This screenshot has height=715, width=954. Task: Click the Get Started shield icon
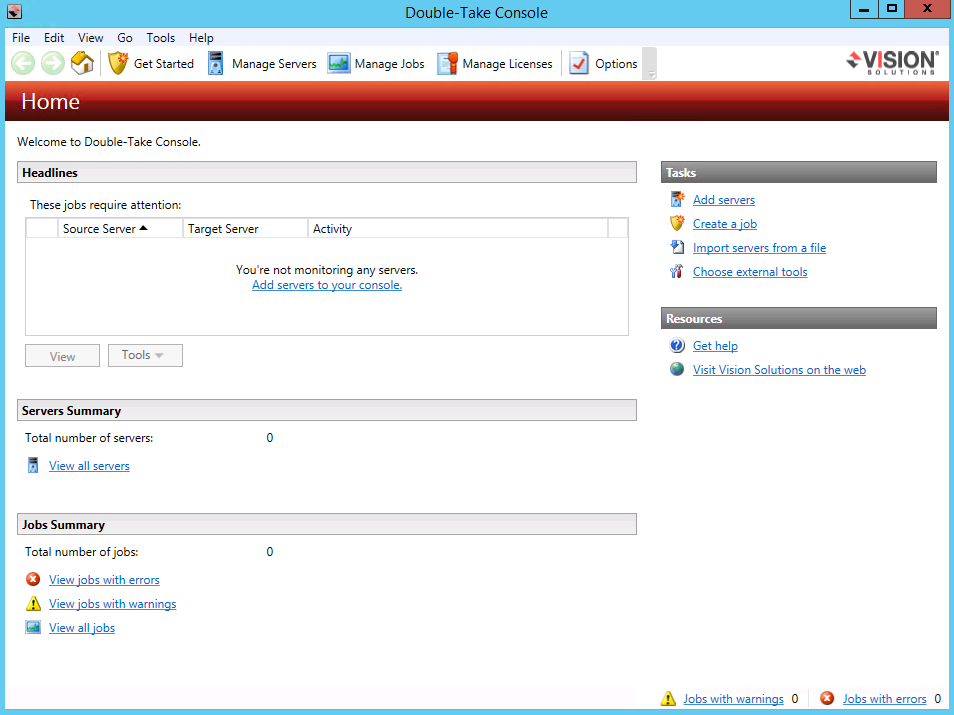[x=118, y=63]
